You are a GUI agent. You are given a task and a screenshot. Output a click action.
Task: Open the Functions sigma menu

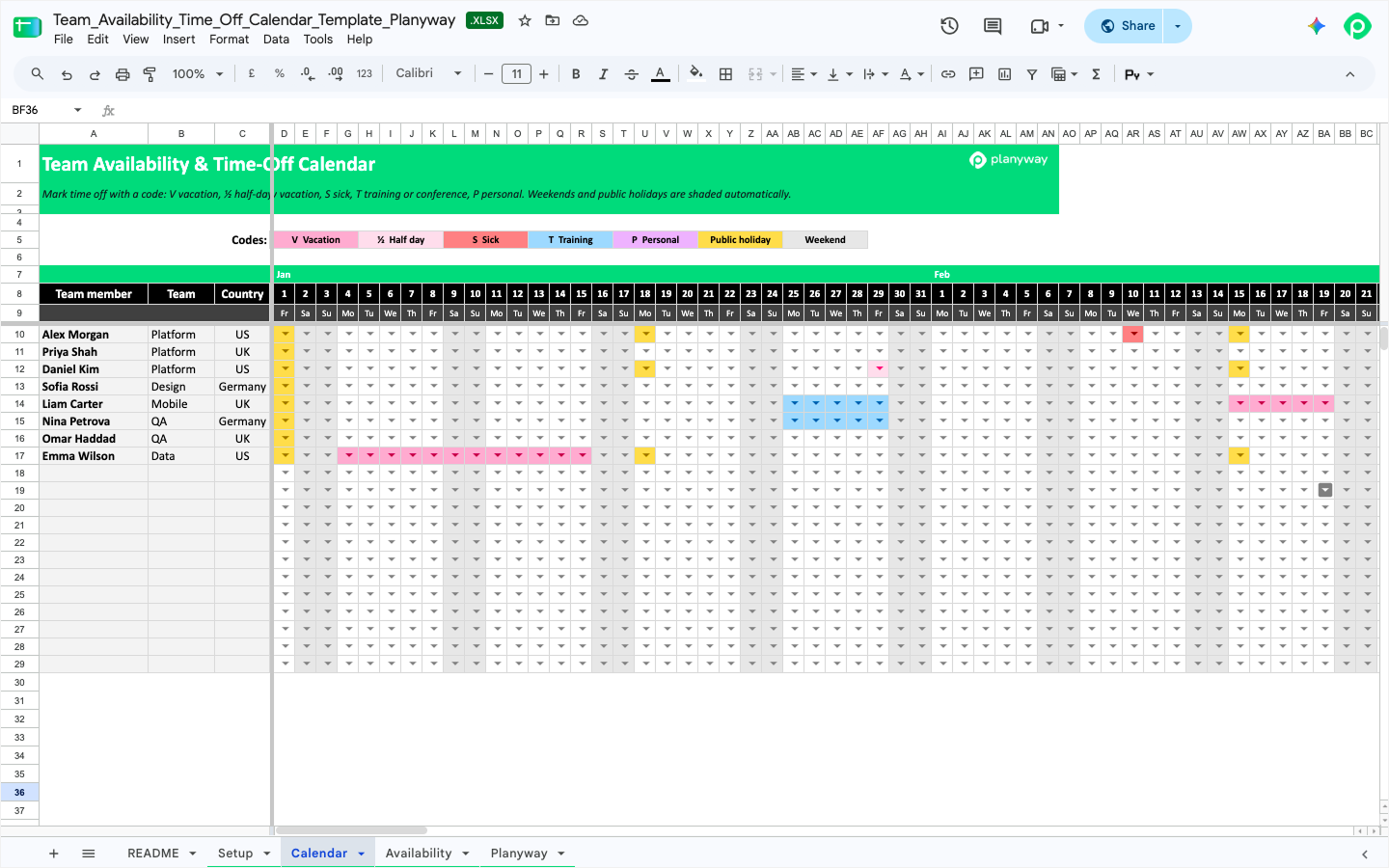tap(1096, 74)
